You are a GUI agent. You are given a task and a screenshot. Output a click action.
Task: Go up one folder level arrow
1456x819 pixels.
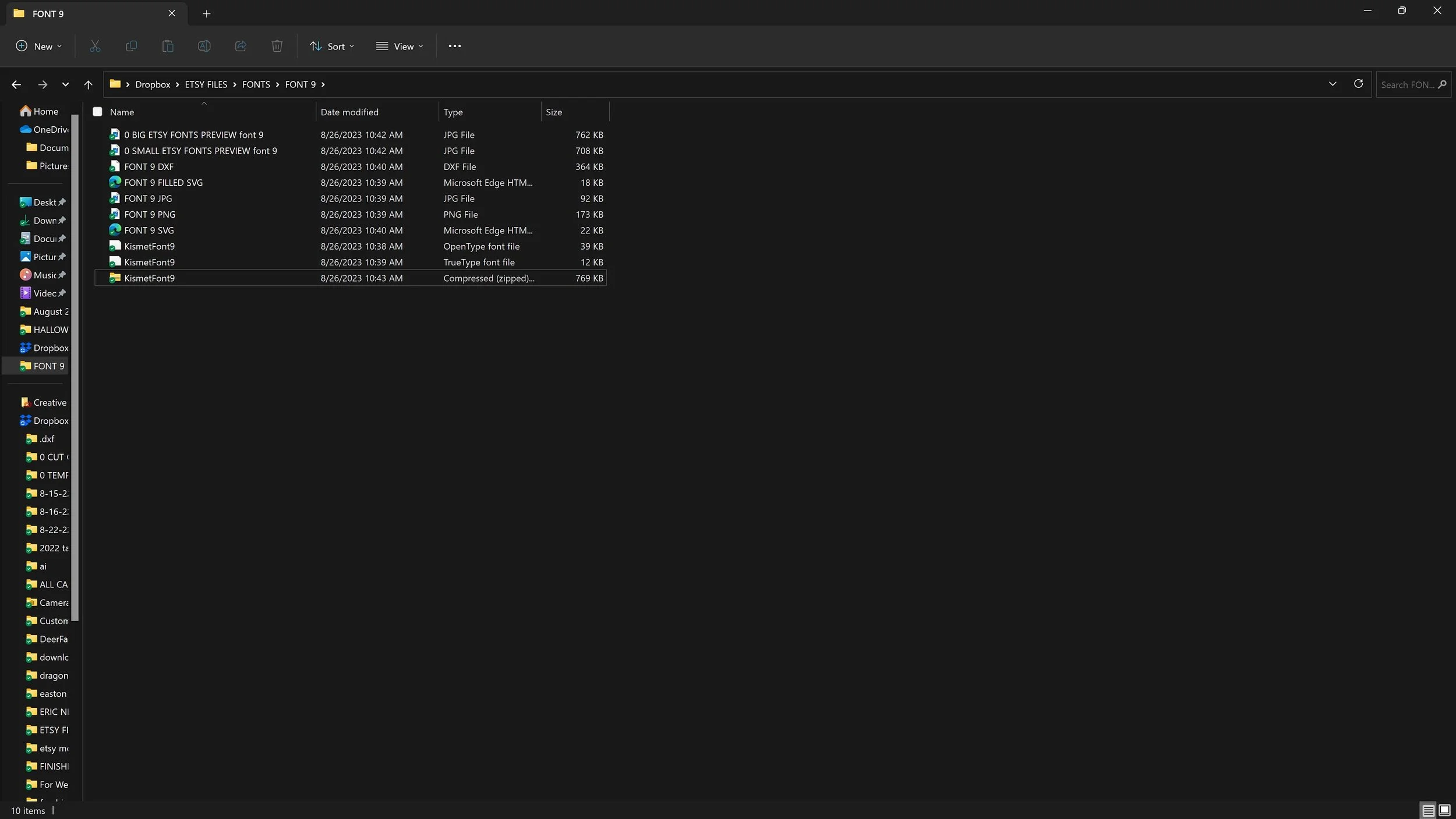coord(88,84)
